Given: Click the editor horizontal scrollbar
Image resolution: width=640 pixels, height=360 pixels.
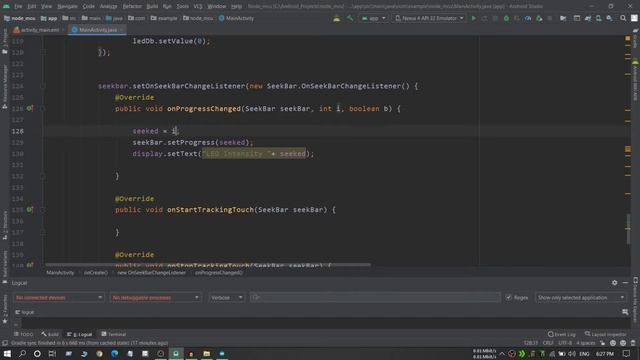Looking at the screenshot, I should pyautogui.click(x=208, y=264).
